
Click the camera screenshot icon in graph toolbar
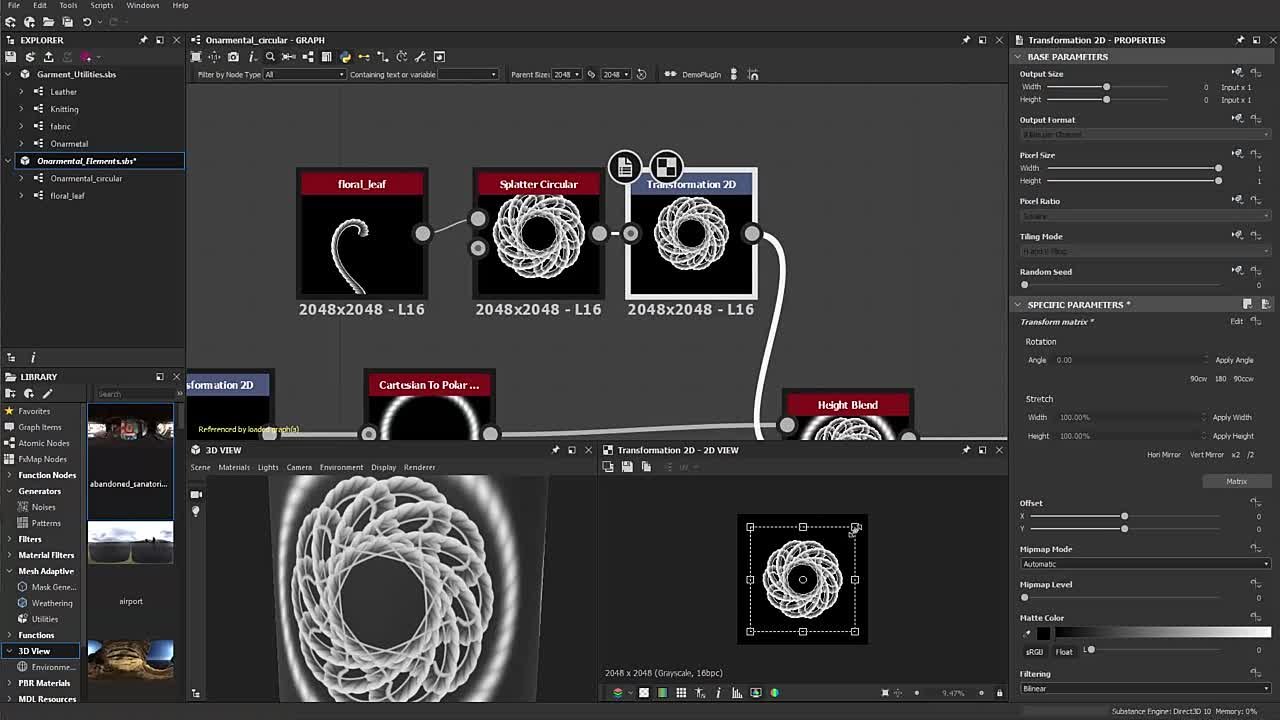(233, 57)
